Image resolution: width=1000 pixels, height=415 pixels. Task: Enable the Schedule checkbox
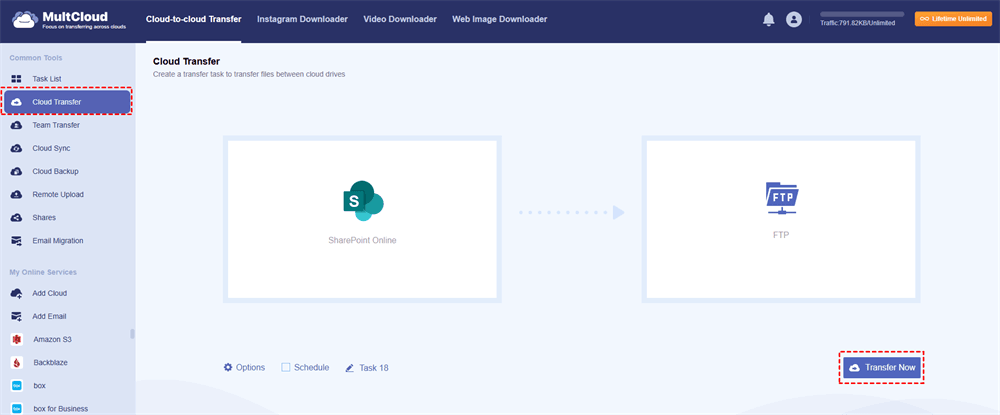(286, 367)
